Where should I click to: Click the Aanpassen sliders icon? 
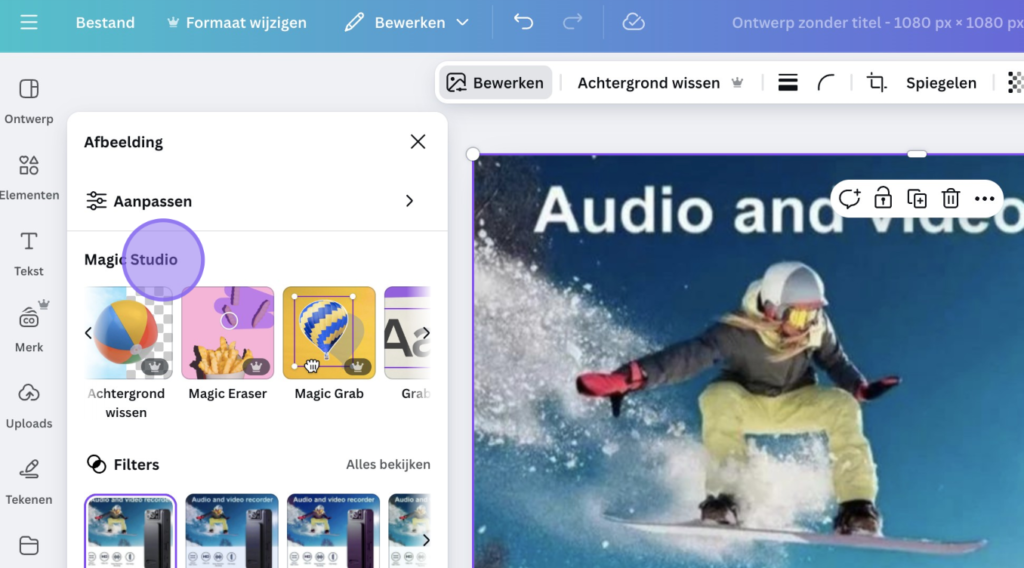click(x=96, y=201)
